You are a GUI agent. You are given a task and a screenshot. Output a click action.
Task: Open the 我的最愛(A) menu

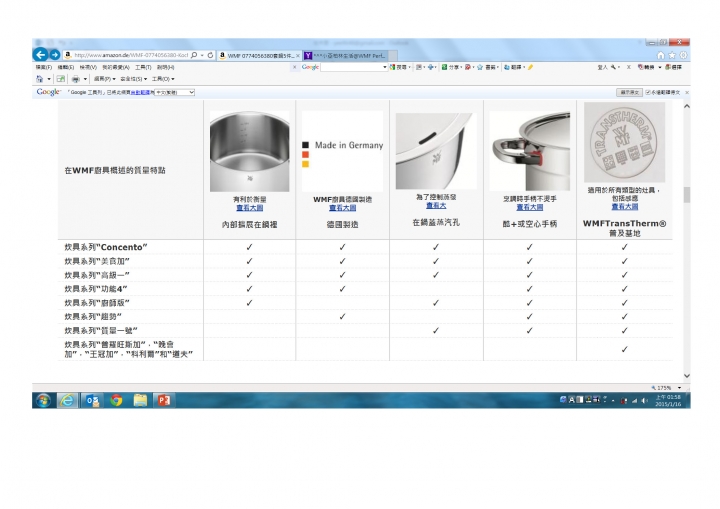pos(116,67)
